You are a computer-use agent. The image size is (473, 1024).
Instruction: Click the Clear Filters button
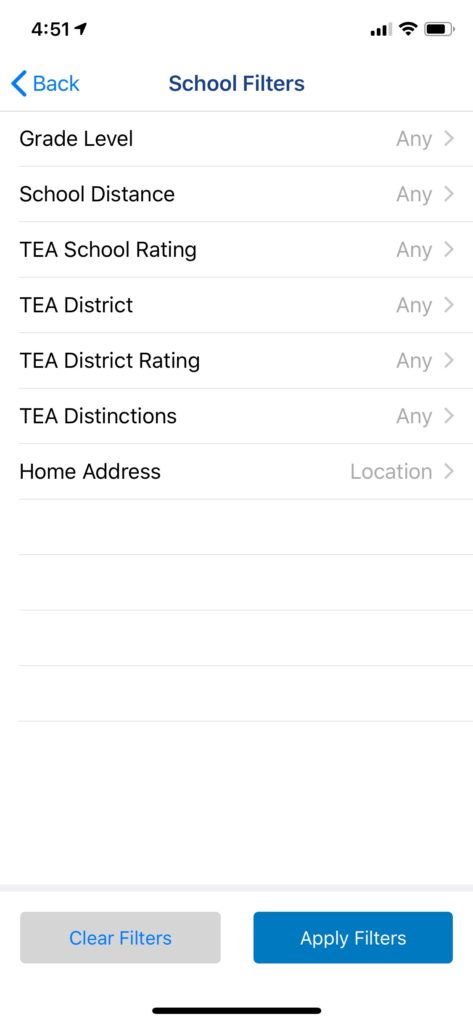(120, 938)
